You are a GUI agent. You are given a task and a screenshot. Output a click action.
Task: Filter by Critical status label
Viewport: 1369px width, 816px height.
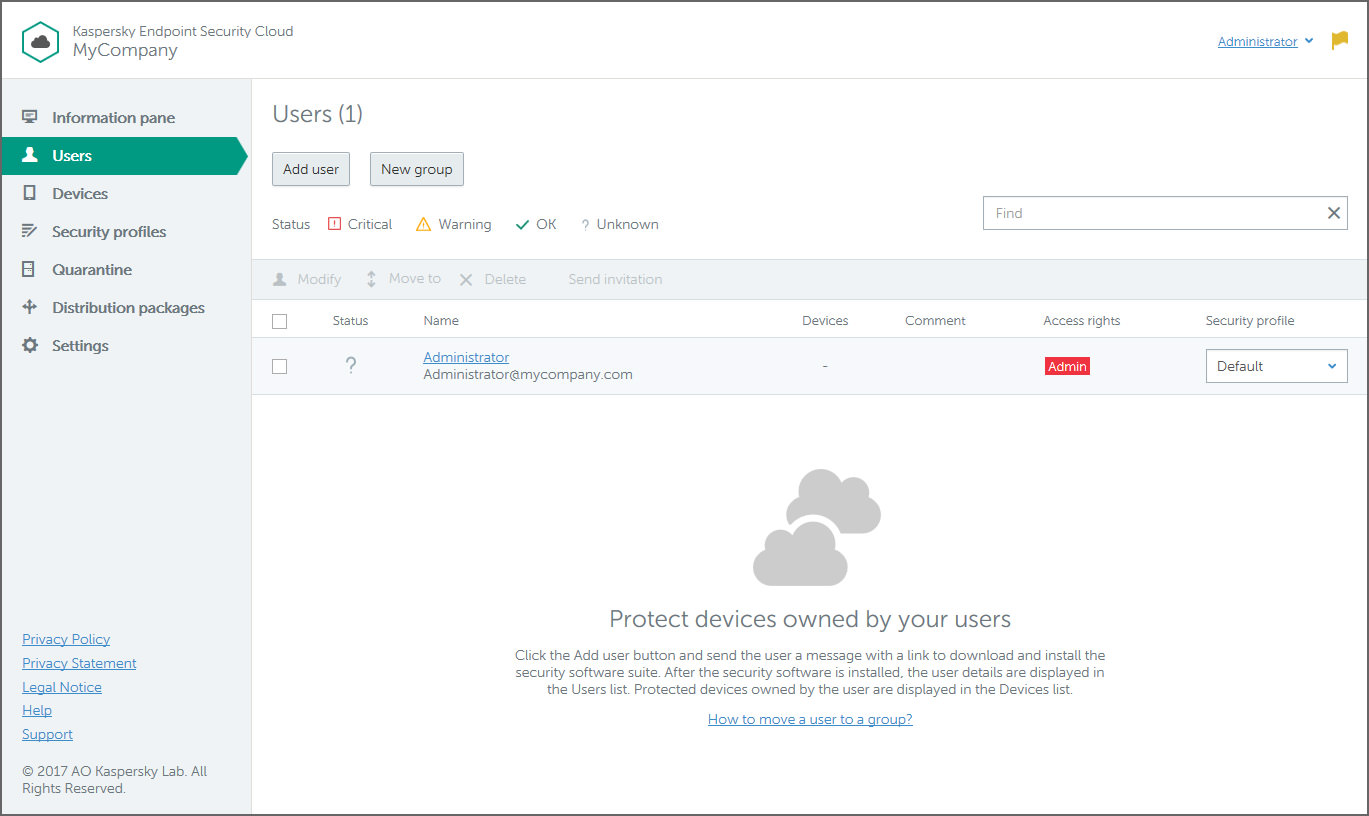tap(370, 224)
